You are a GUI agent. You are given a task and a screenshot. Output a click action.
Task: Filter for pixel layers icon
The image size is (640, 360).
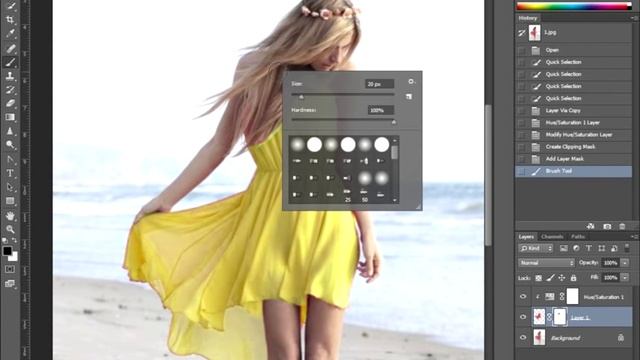[564, 248]
